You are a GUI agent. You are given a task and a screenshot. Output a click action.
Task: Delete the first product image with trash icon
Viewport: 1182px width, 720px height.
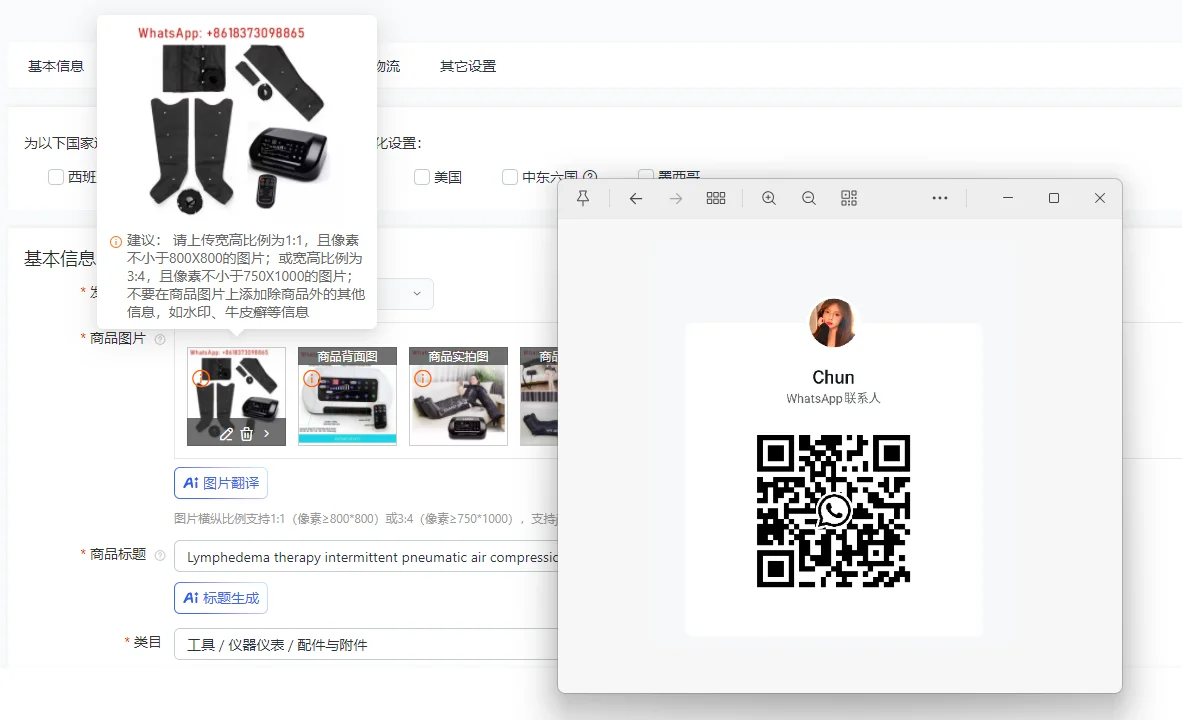247,434
